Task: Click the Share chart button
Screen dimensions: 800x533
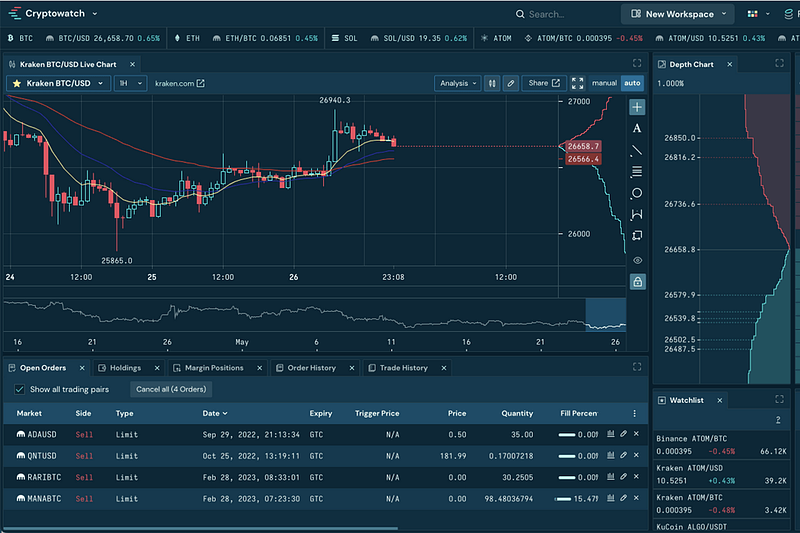Action: click(x=543, y=83)
